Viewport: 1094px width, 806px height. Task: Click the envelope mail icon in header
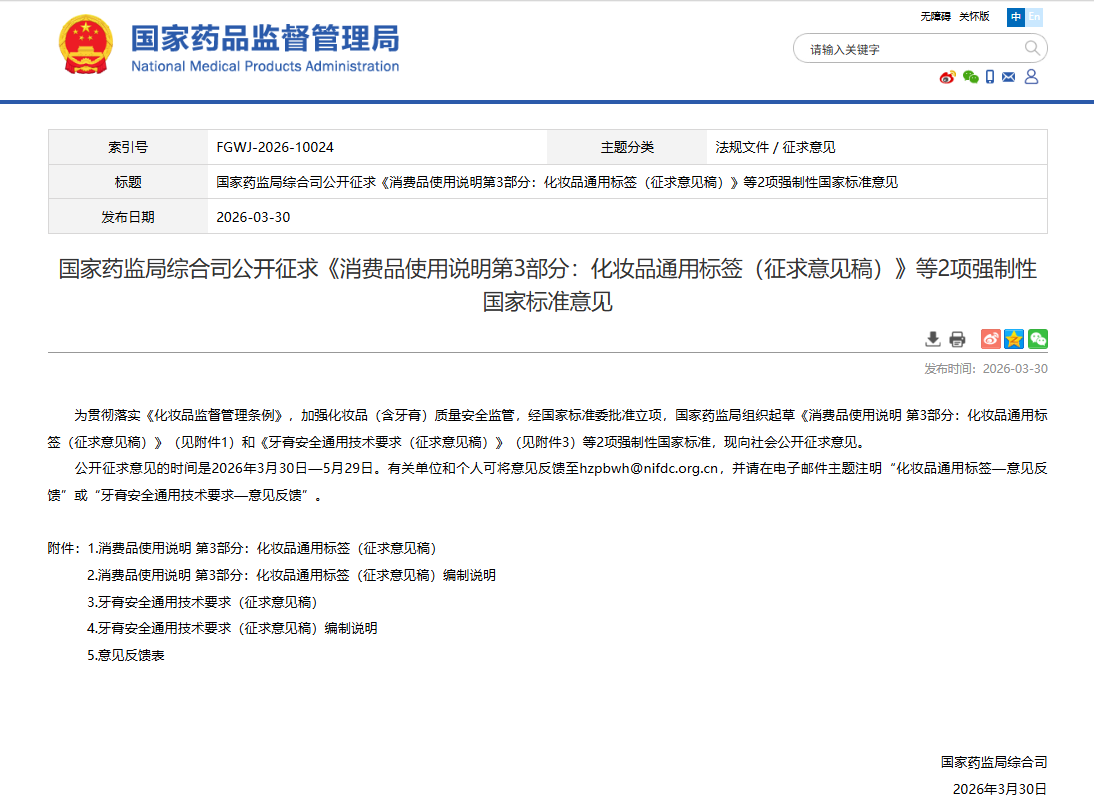(x=1009, y=77)
